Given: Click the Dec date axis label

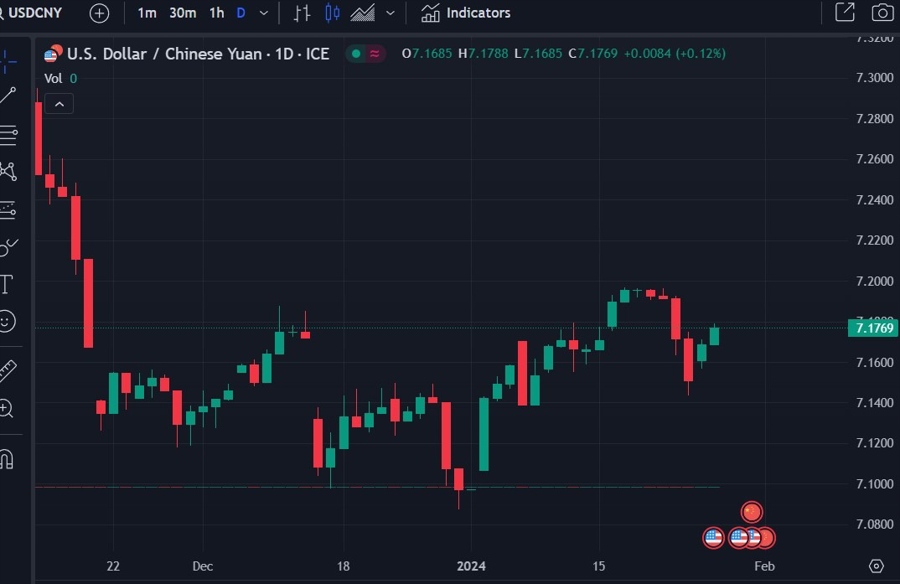Looking at the screenshot, I should [x=203, y=566].
